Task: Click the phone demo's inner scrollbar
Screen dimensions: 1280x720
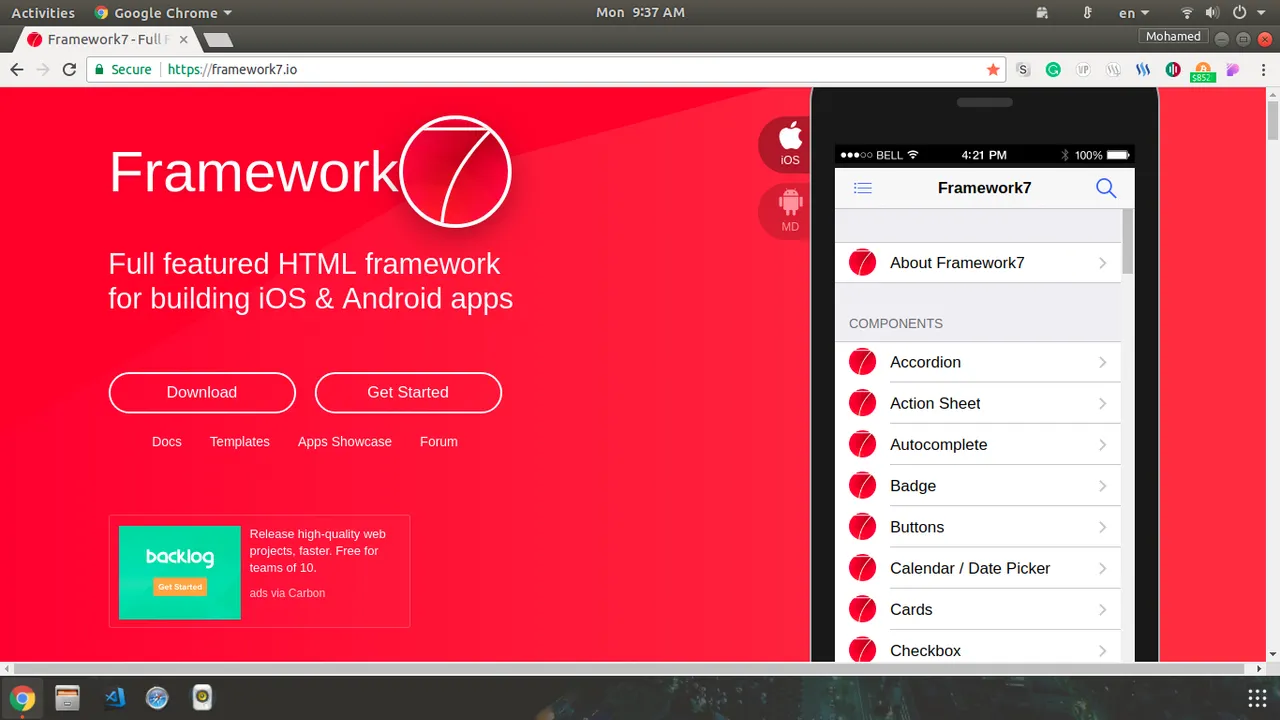Action: (1128, 240)
